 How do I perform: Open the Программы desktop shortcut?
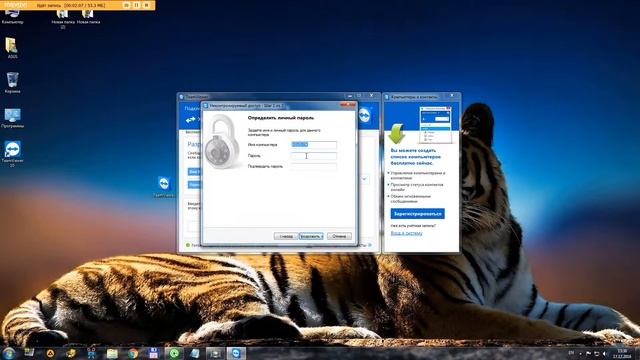click(x=12, y=118)
